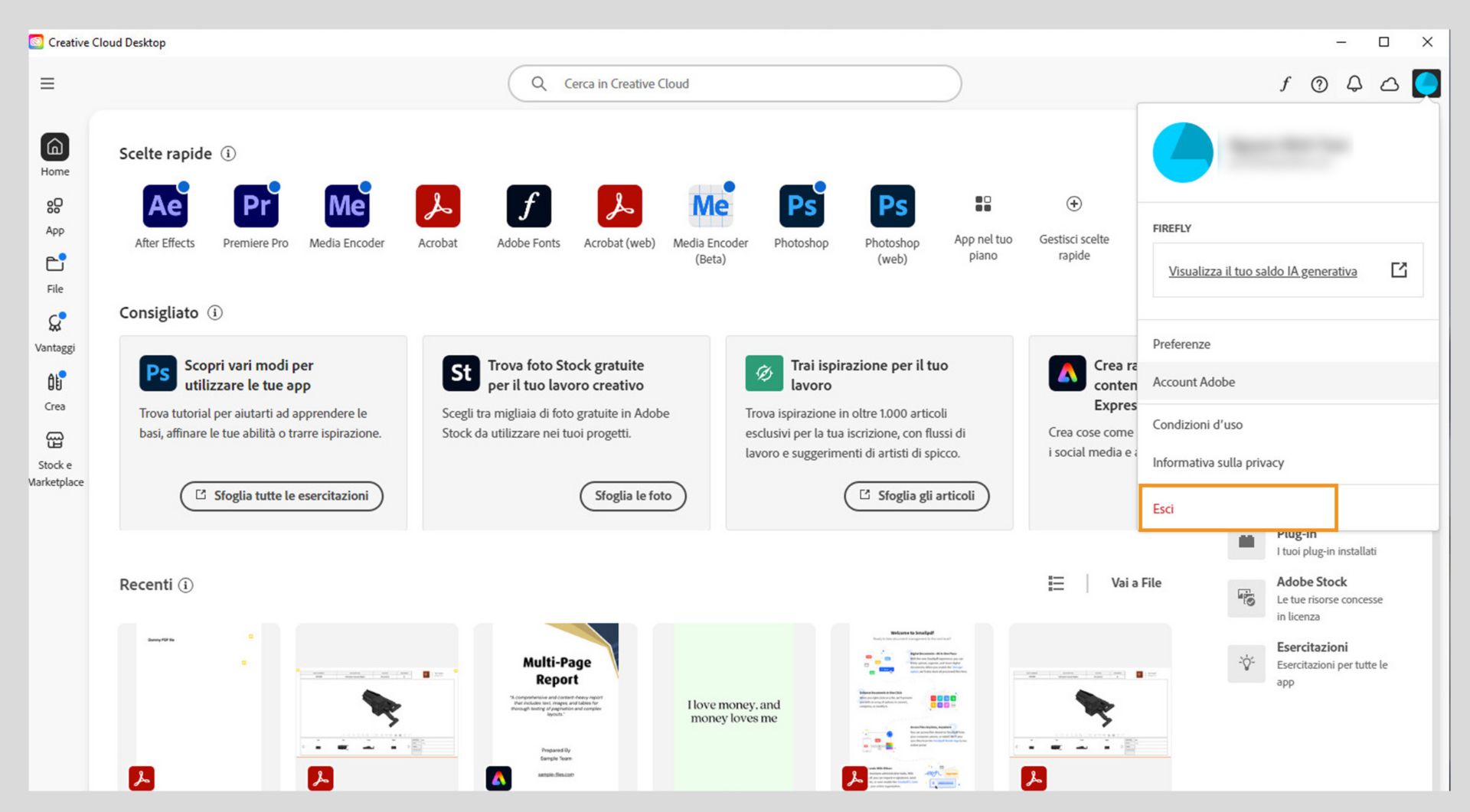Open the App section in sidebar
The width and height of the screenshot is (1470, 812).
point(54,217)
